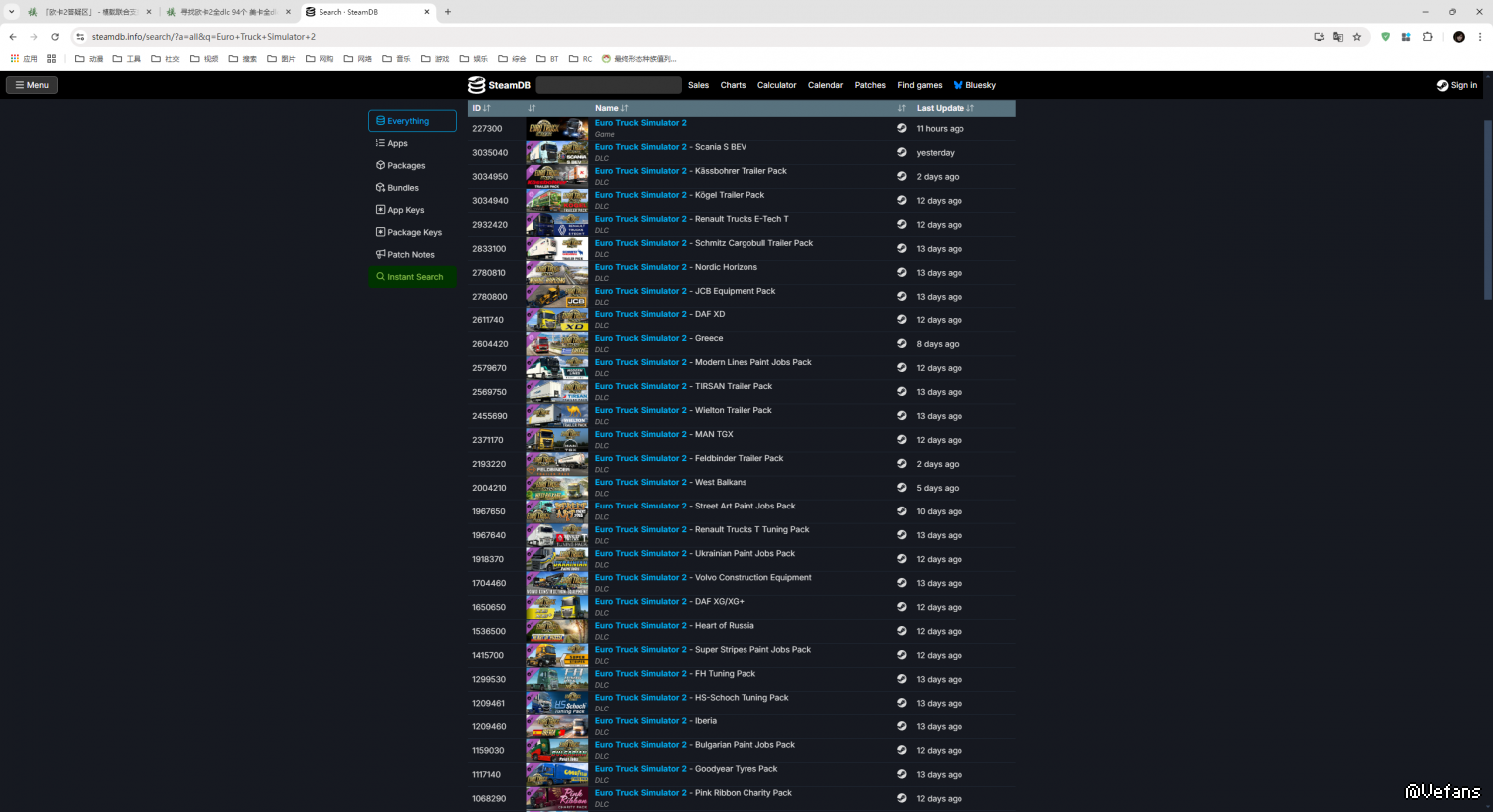Open the browser extensions puzzle icon
The height and width of the screenshot is (812, 1493).
(1427, 37)
